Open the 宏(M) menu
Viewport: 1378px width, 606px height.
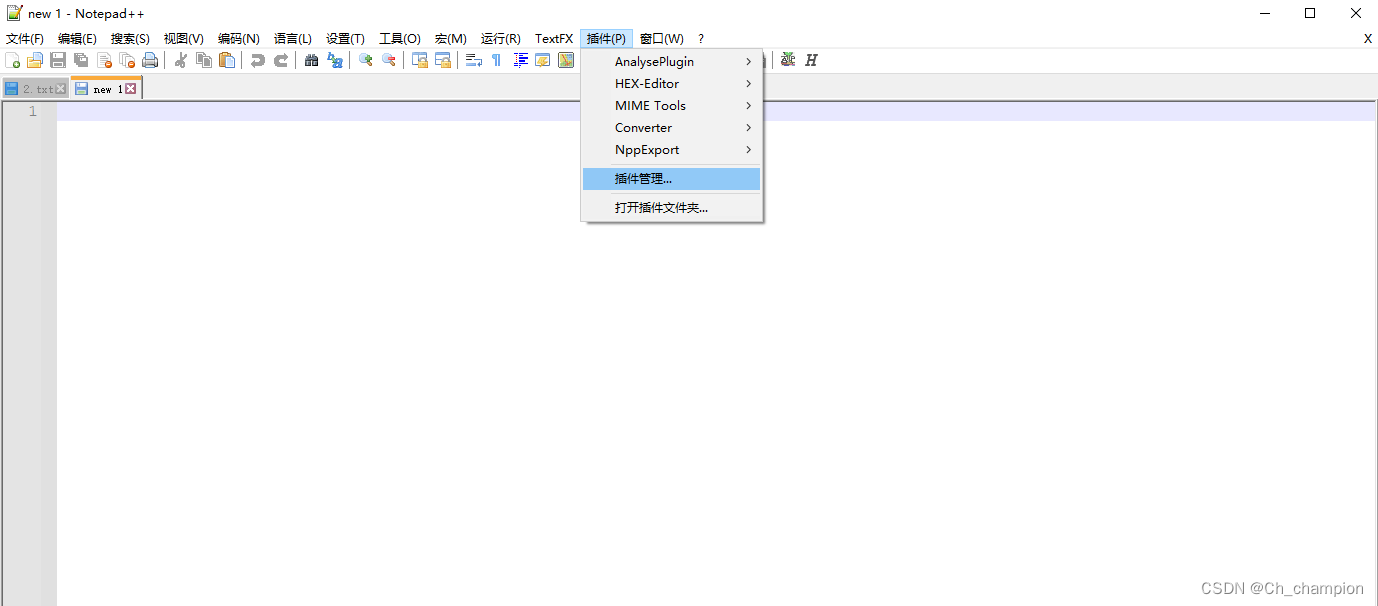click(450, 38)
